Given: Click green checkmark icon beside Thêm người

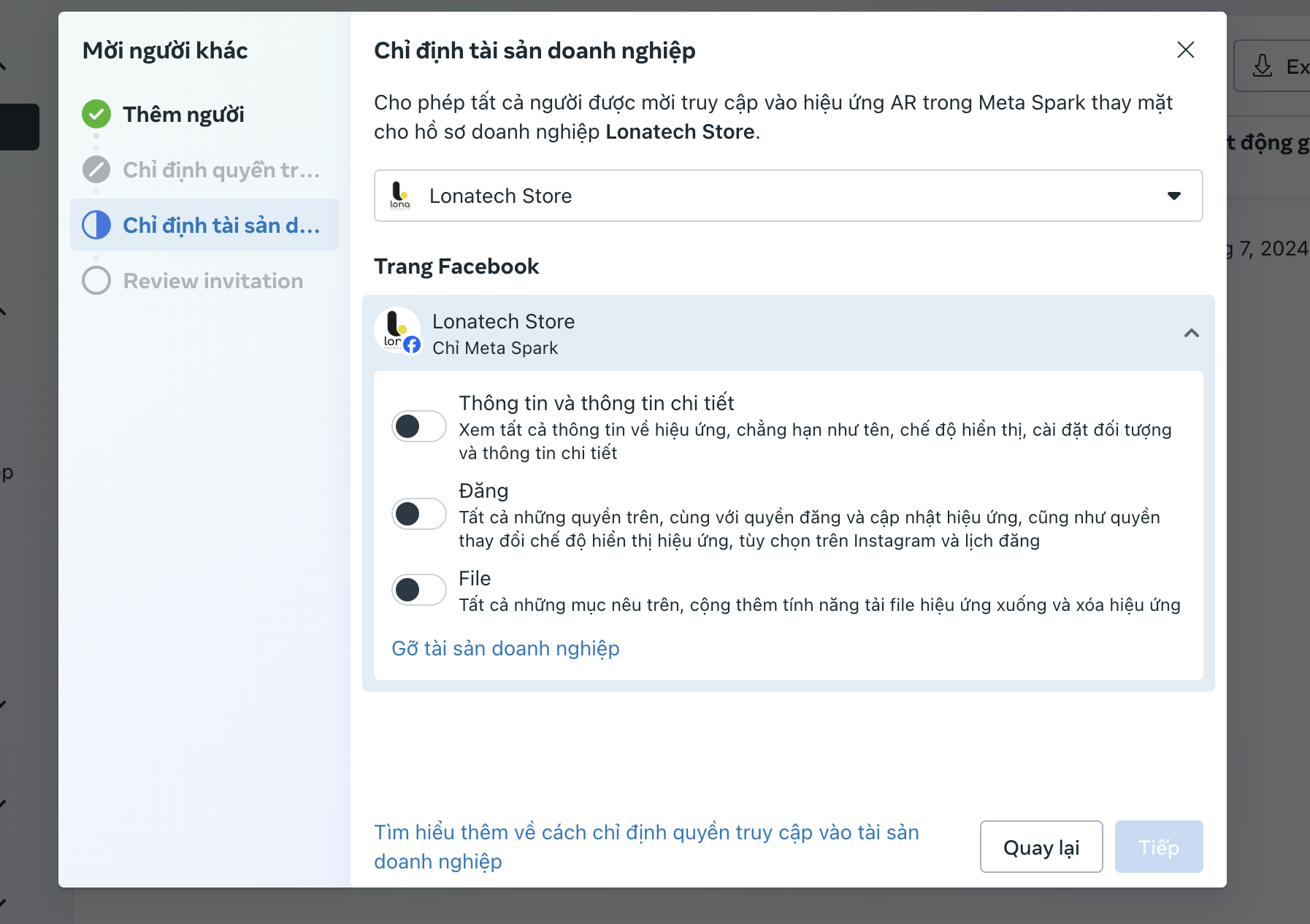Looking at the screenshot, I should [96, 114].
